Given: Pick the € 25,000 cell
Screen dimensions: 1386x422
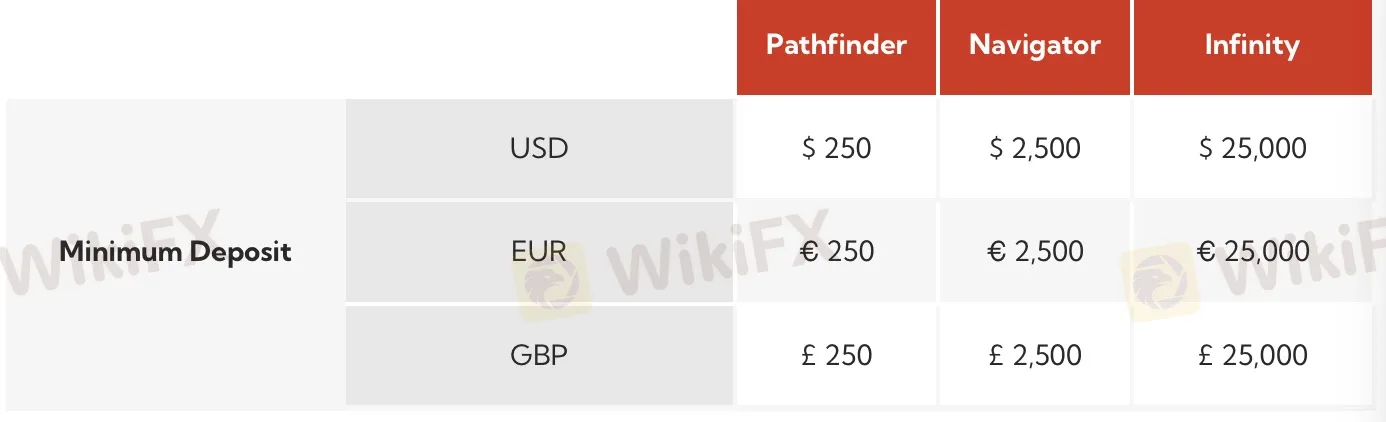Looking at the screenshot, I should pos(1251,251).
